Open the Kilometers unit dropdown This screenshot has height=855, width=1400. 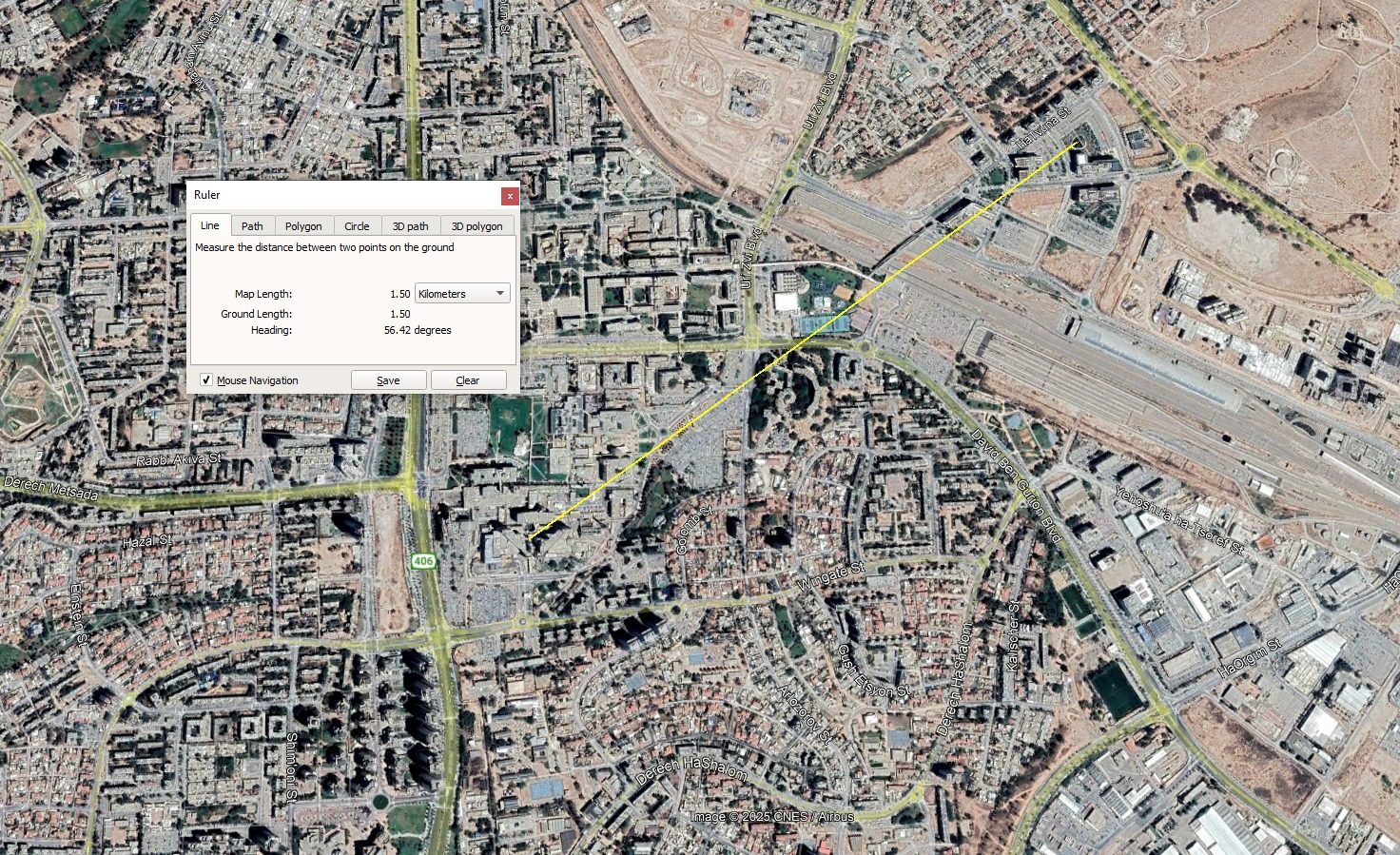[462, 294]
